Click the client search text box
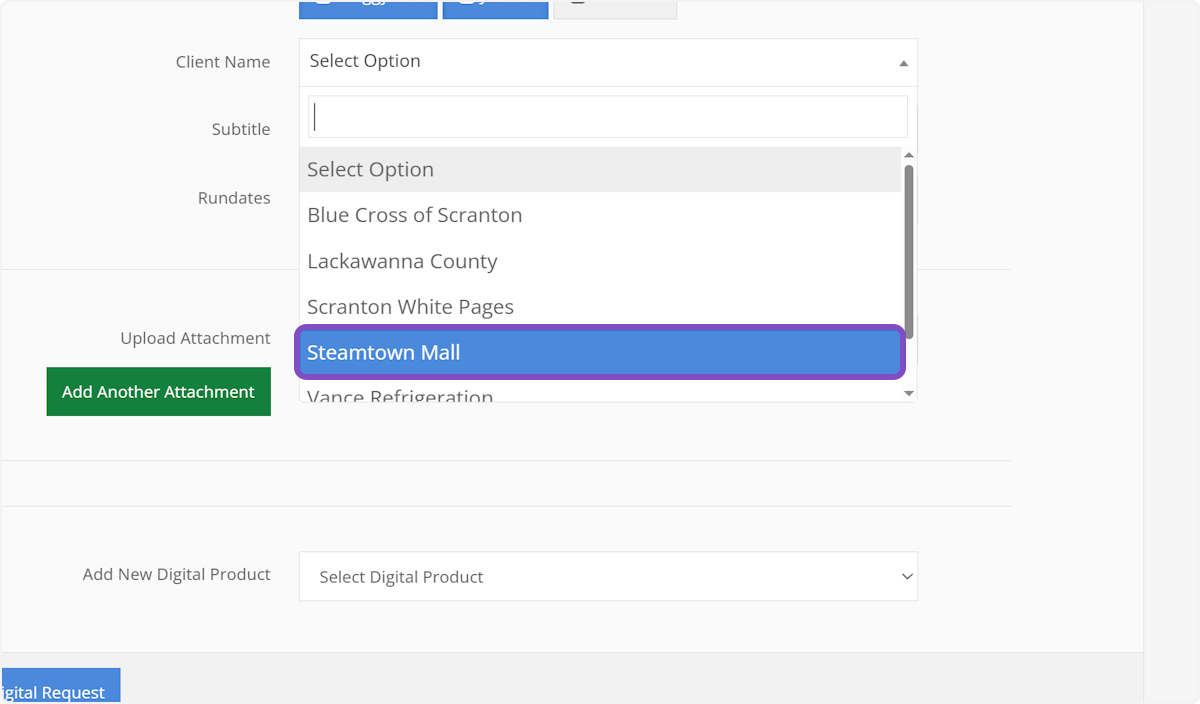This screenshot has height=704, width=1200. (x=607, y=117)
